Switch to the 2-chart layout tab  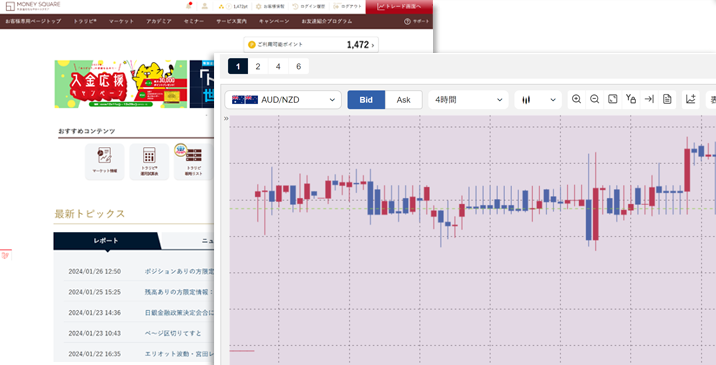[x=258, y=66]
